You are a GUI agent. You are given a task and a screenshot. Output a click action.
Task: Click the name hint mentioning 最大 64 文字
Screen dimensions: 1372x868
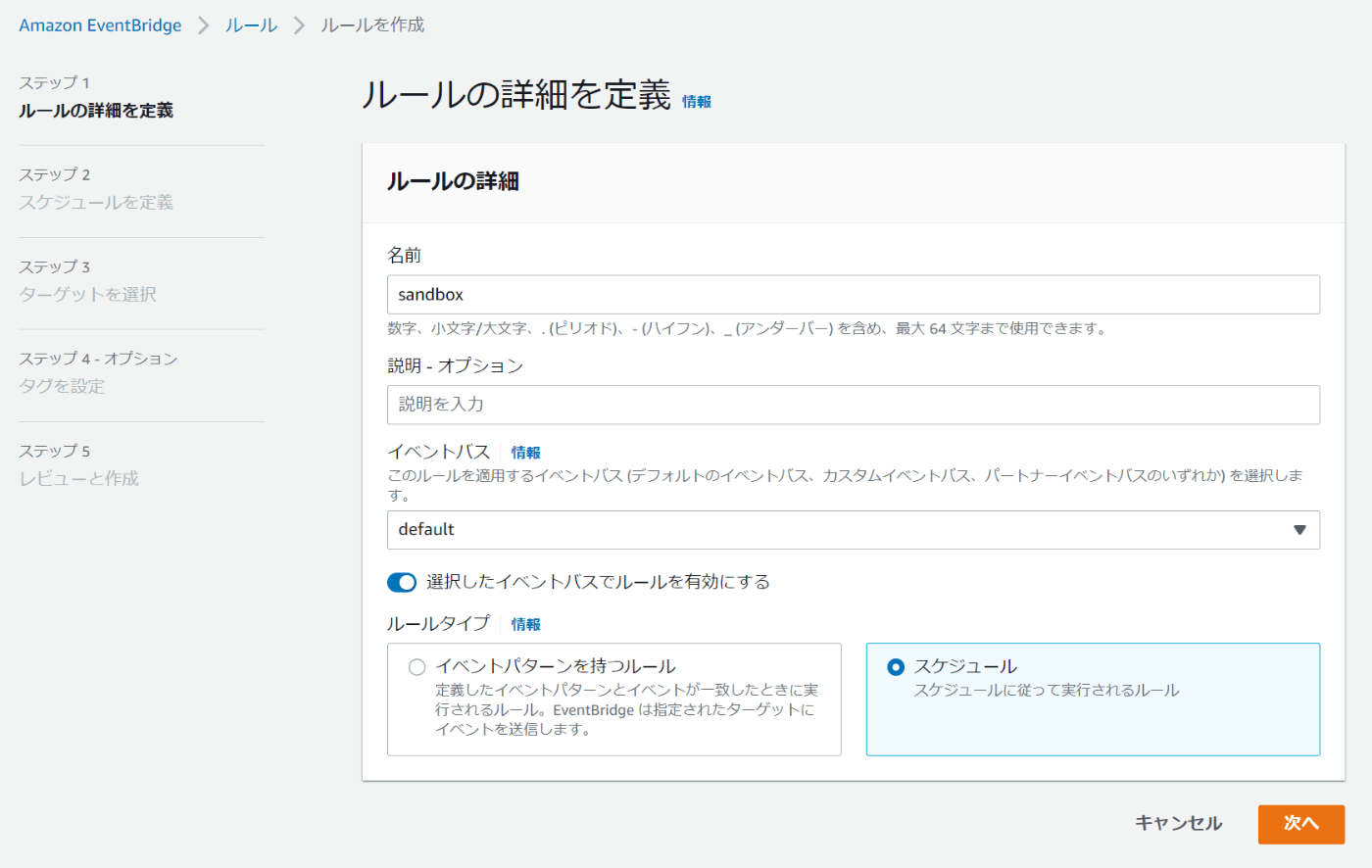[x=748, y=329]
